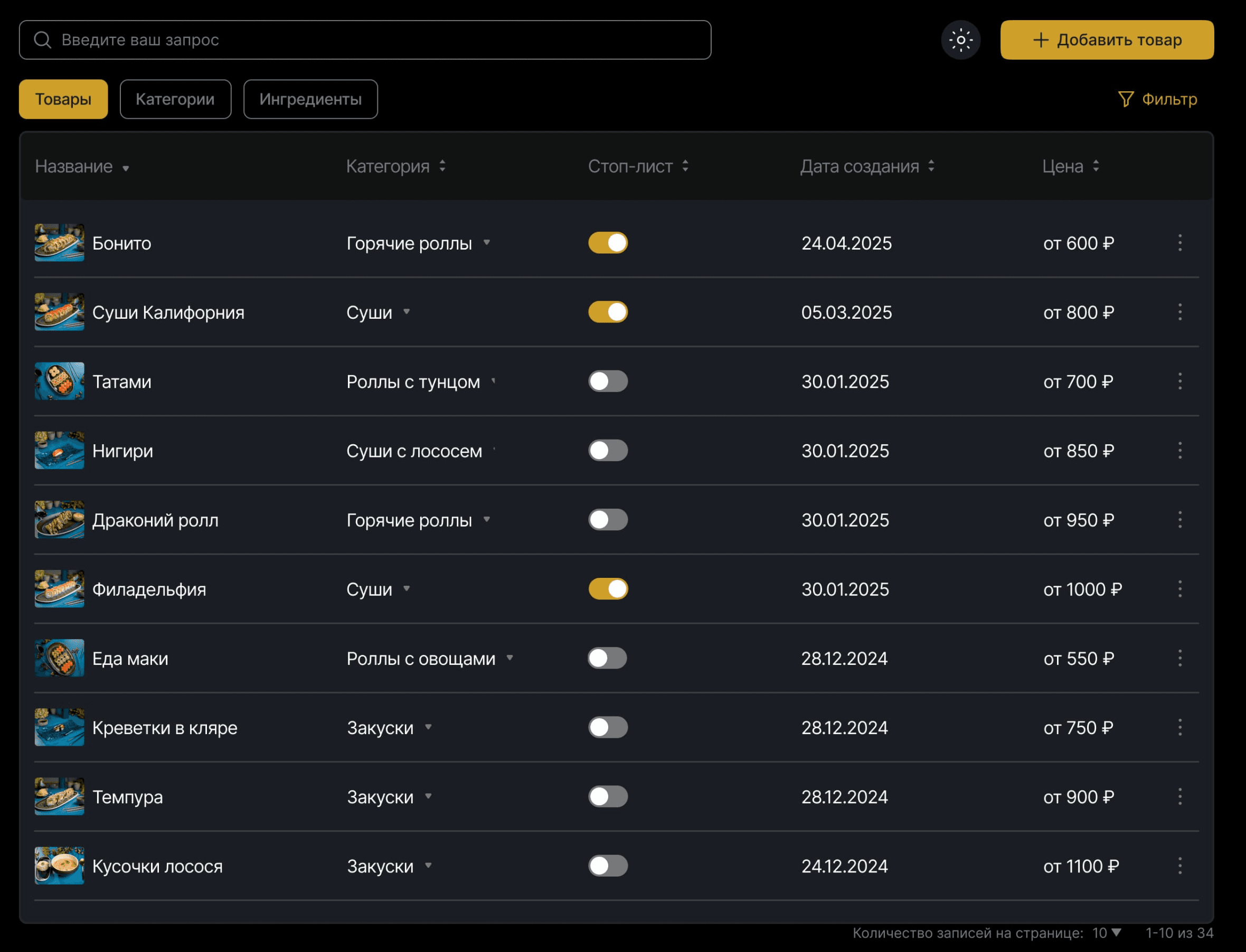This screenshot has height=952, width=1246.
Task: Click search magnifier icon in search bar
Action: pos(43,40)
